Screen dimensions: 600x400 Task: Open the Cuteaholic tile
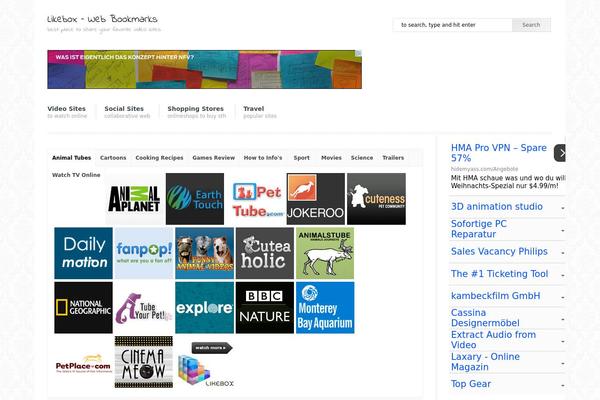click(265, 253)
